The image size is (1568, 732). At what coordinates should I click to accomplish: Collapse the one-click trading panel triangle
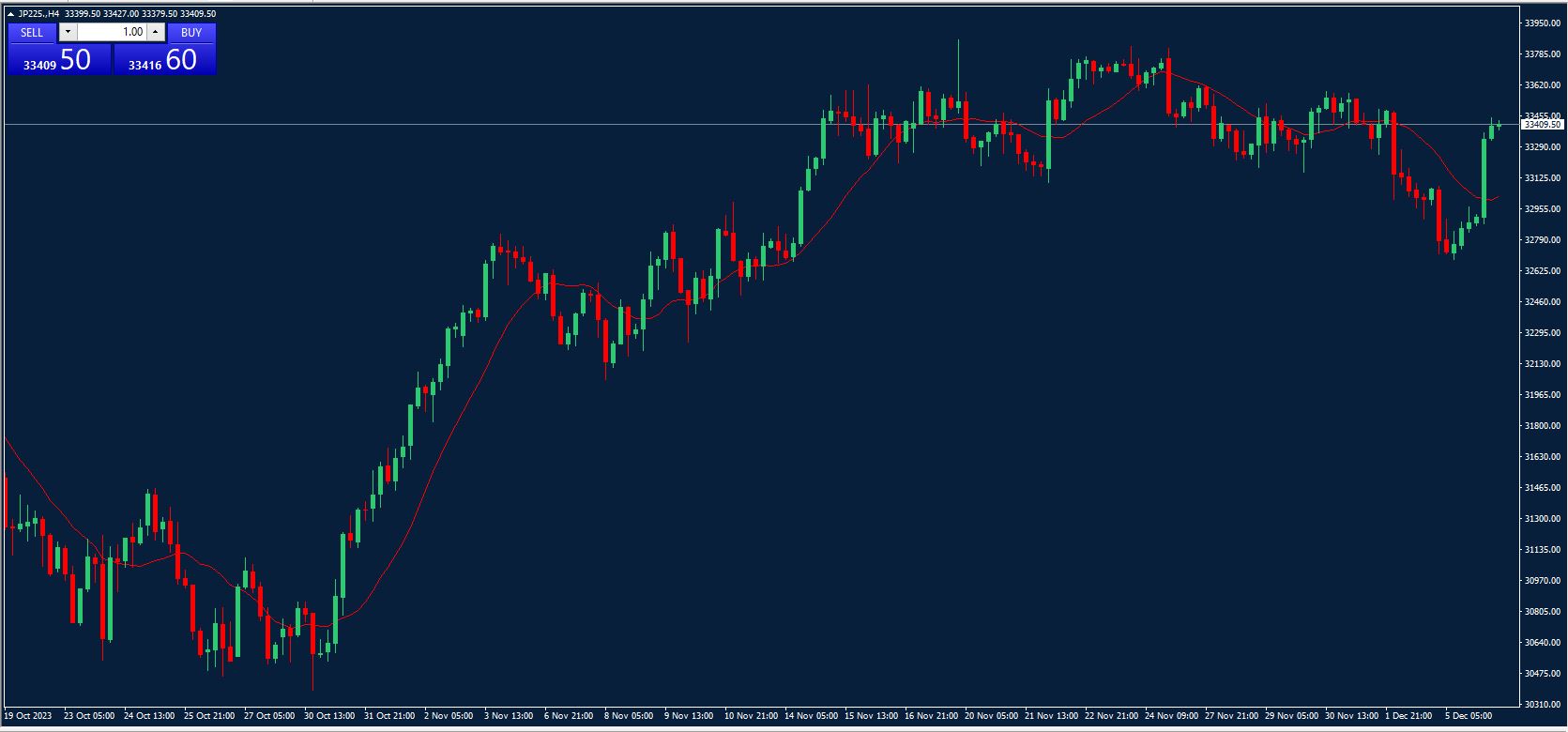10,14
